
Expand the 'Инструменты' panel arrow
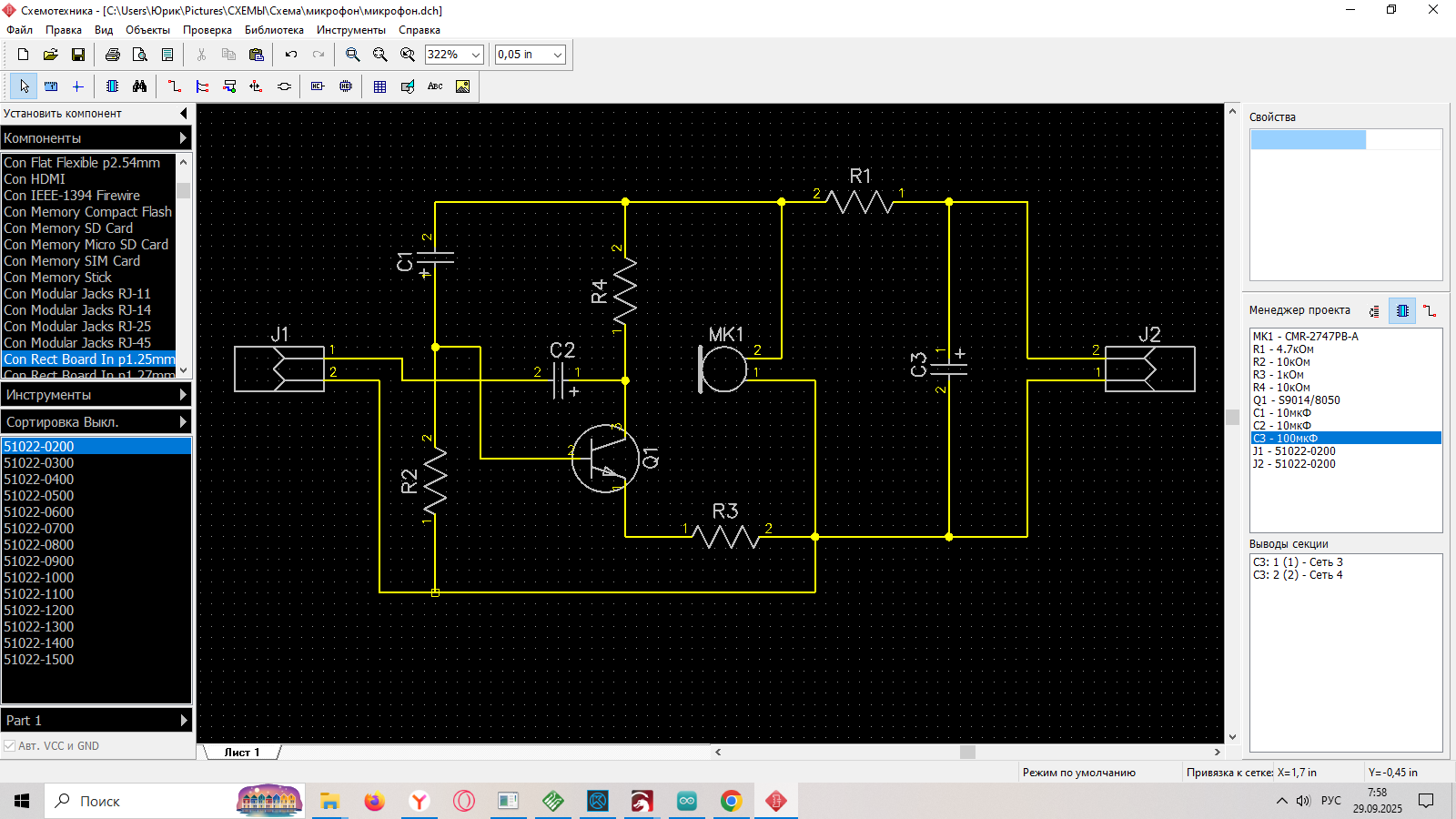(x=183, y=395)
